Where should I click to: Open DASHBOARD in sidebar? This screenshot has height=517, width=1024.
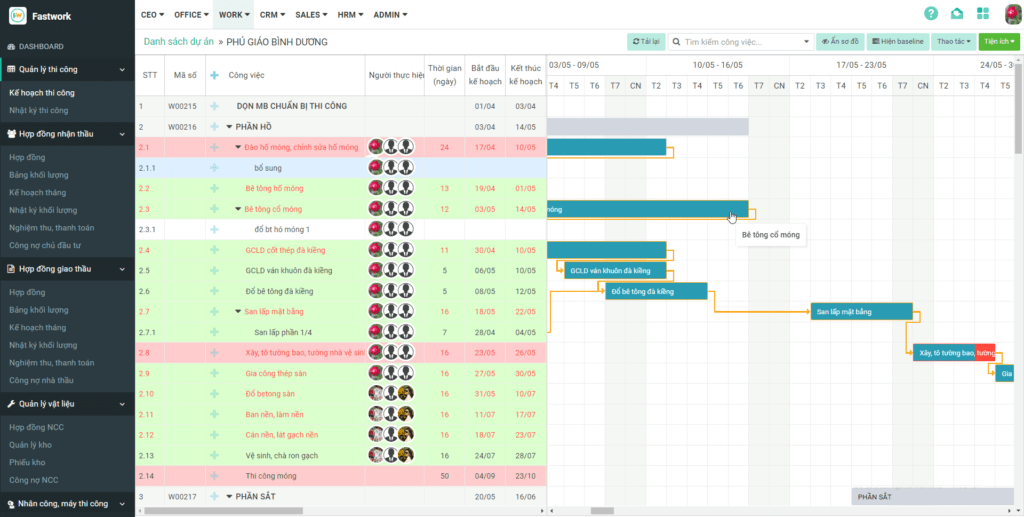coord(36,46)
